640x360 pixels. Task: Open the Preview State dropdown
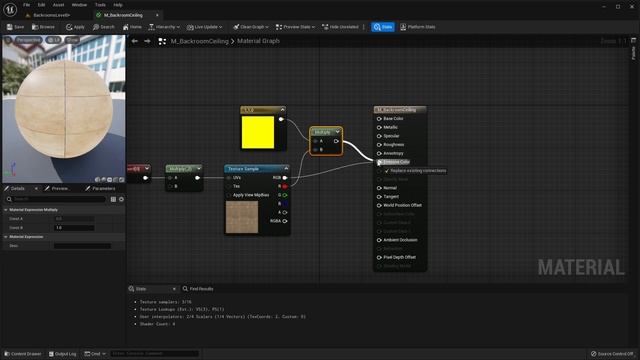295,27
